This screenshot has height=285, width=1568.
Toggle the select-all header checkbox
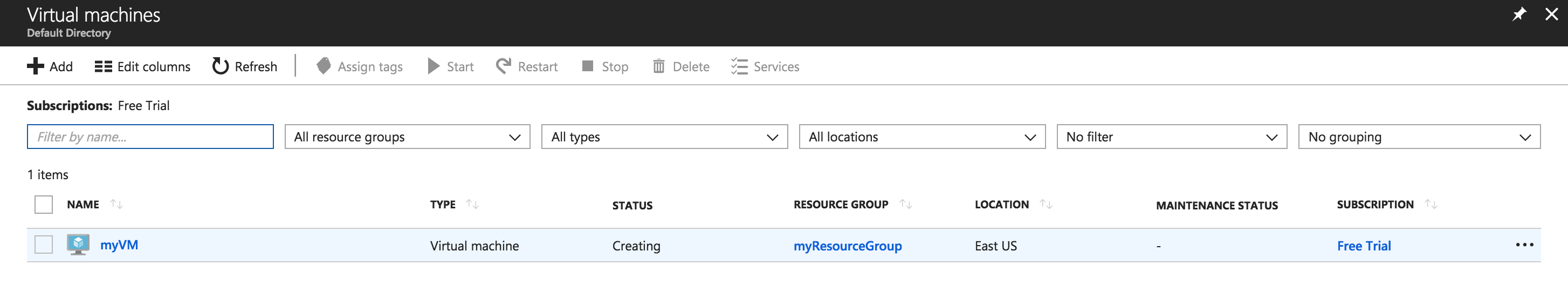click(x=44, y=205)
